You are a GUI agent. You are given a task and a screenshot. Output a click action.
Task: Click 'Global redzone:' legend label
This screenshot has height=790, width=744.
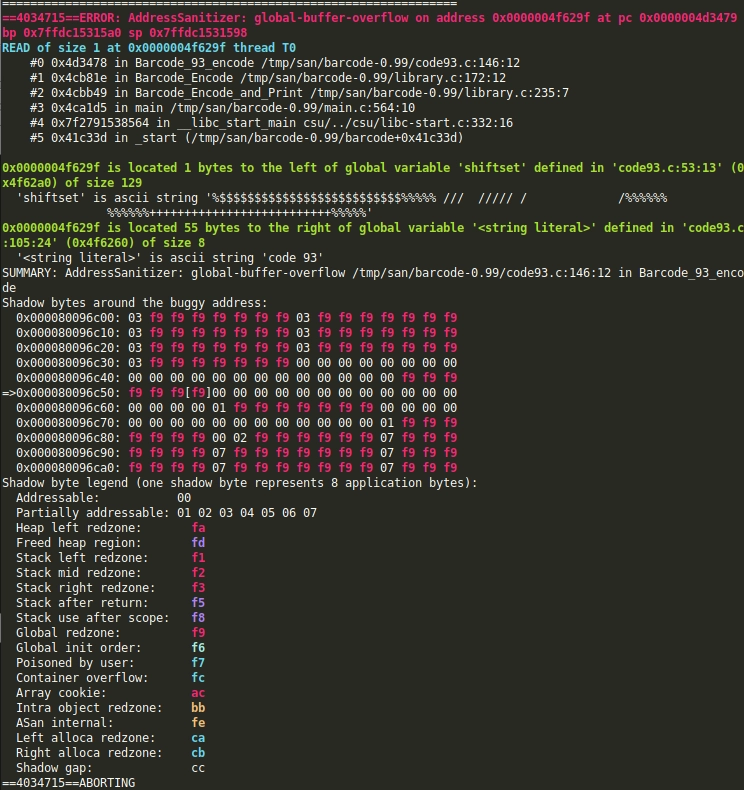[x=69, y=633]
